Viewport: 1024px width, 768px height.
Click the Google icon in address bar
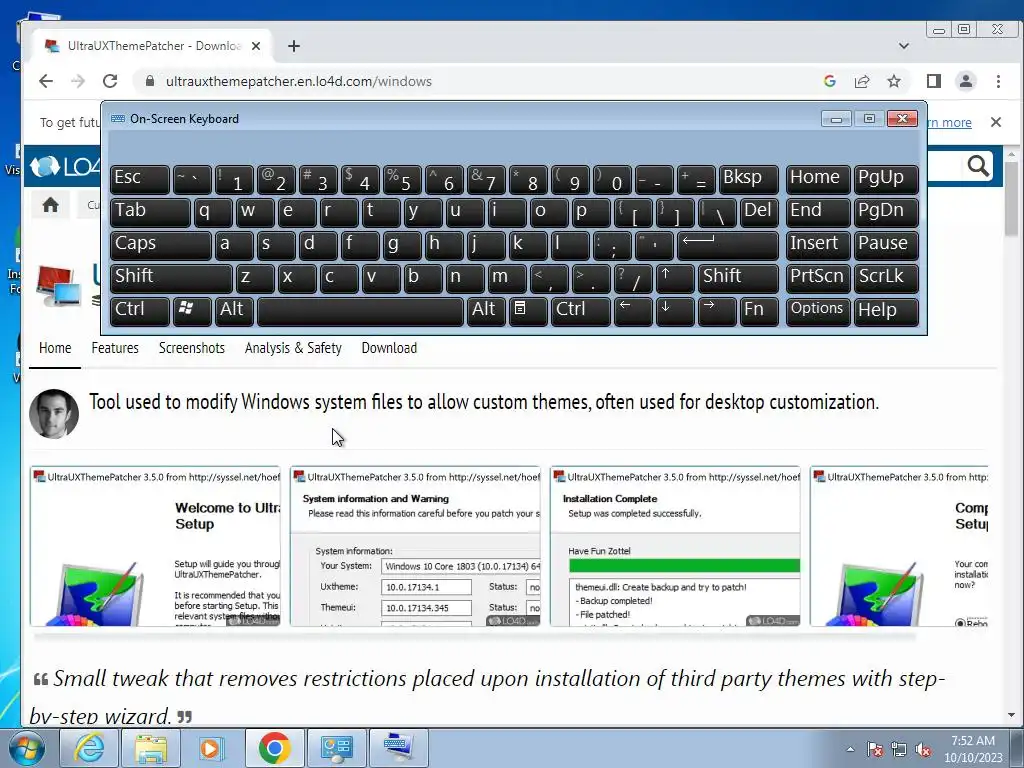pyautogui.click(x=830, y=81)
